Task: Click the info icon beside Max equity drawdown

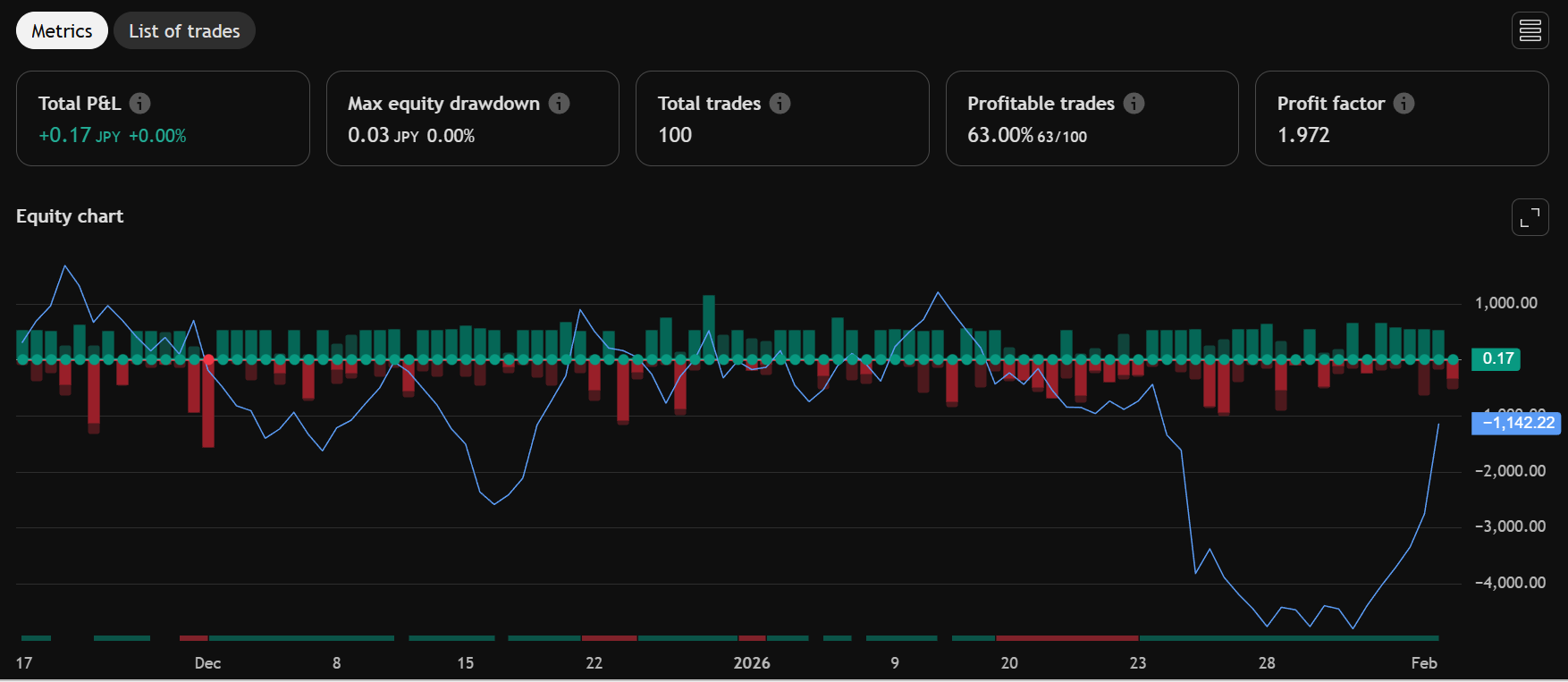Action: click(x=559, y=104)
